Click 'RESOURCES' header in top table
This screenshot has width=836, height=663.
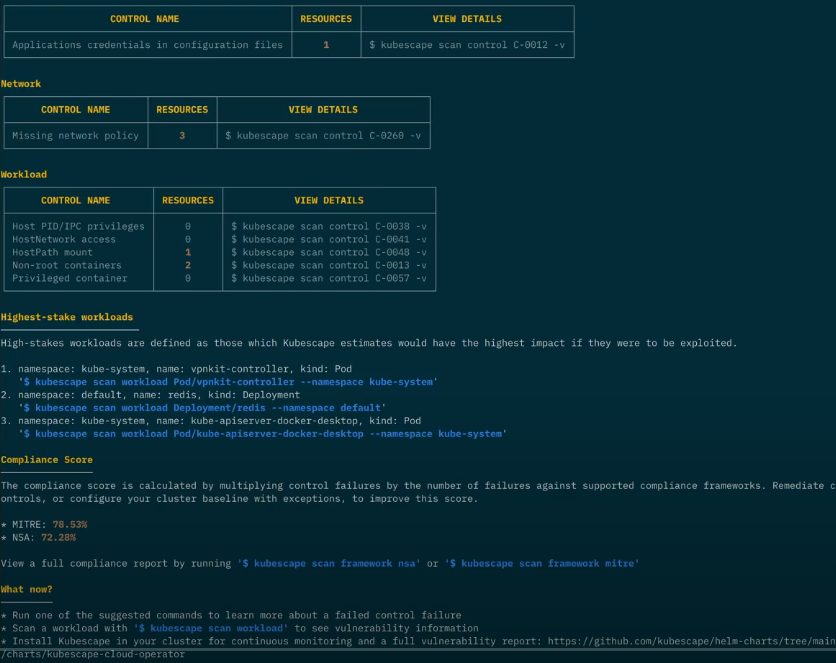tap(326, 19)
